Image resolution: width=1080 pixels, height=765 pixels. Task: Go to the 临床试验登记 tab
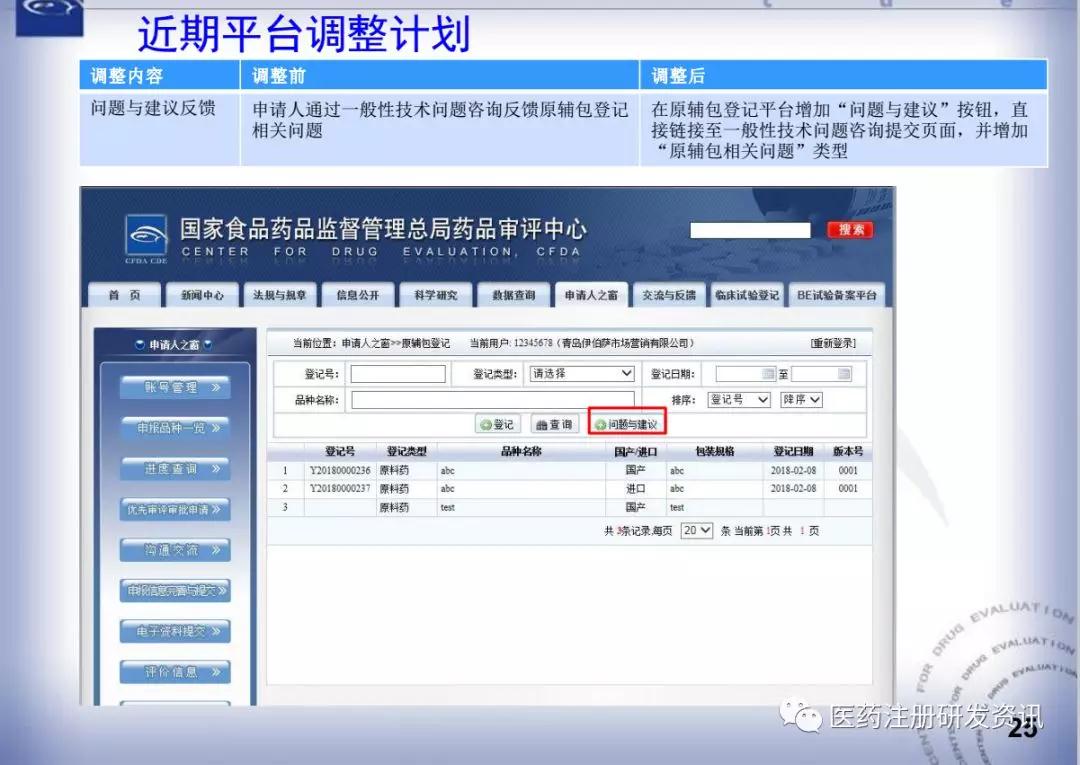click(x=747, y=295)
